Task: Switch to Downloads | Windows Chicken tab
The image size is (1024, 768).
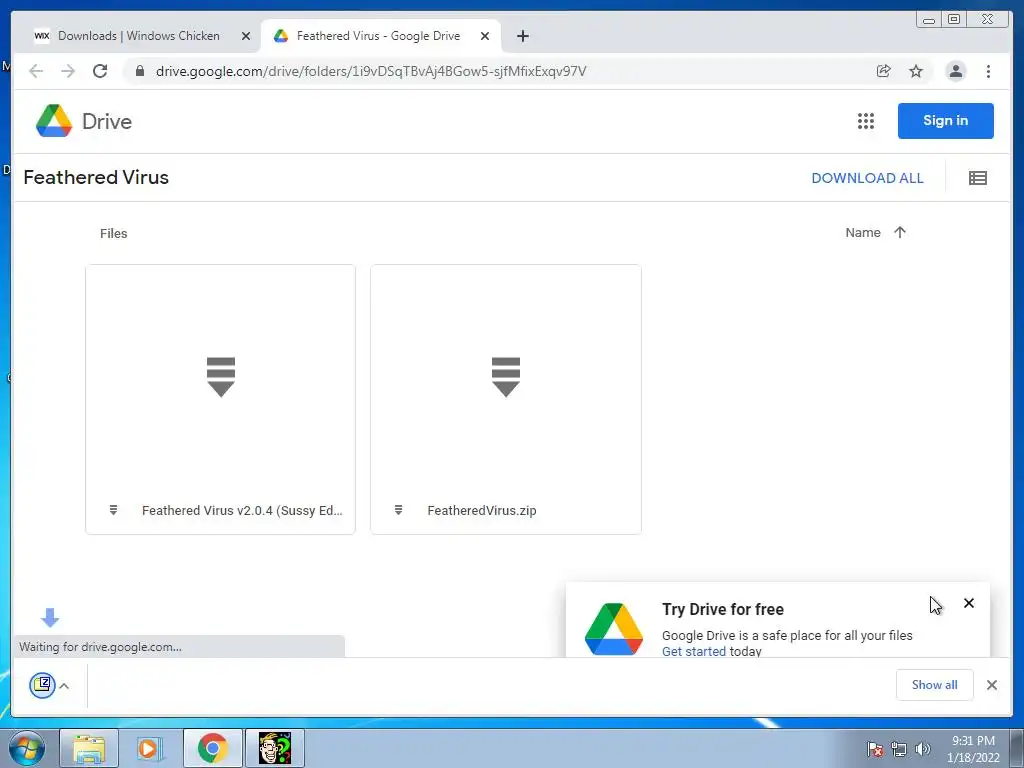Action: click(x=138, y=36)
